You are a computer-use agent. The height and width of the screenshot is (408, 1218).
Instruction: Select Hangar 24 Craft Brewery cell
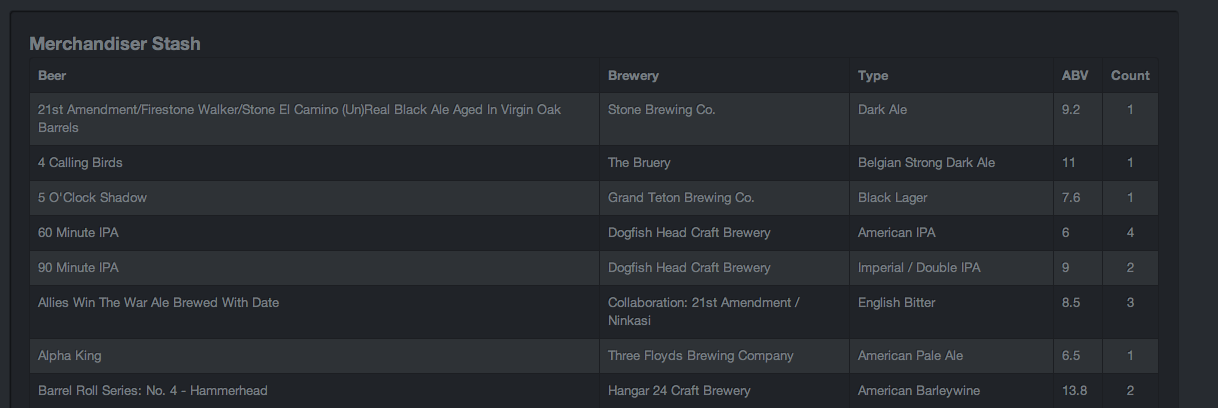pos(679,391)
